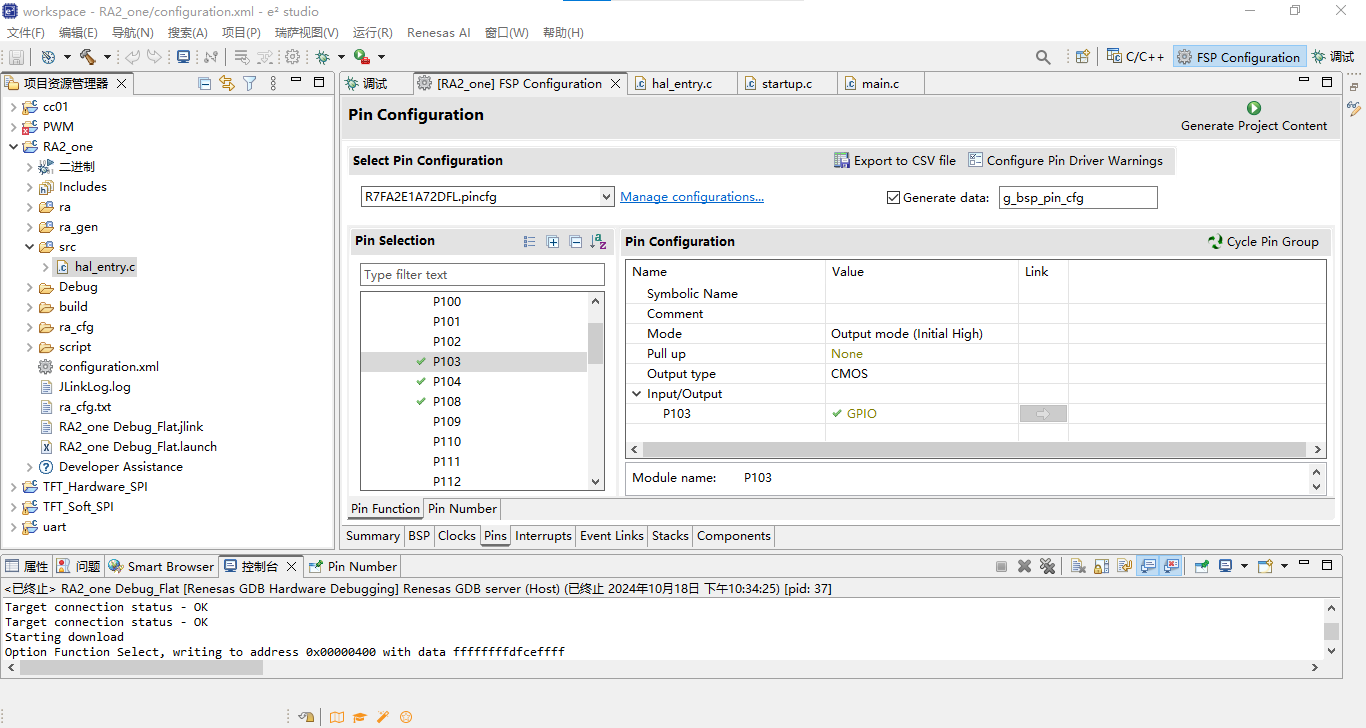Click Generate Project Content green icon
The height and width of the screenshot is (728, 1366).
point(1254,108)
